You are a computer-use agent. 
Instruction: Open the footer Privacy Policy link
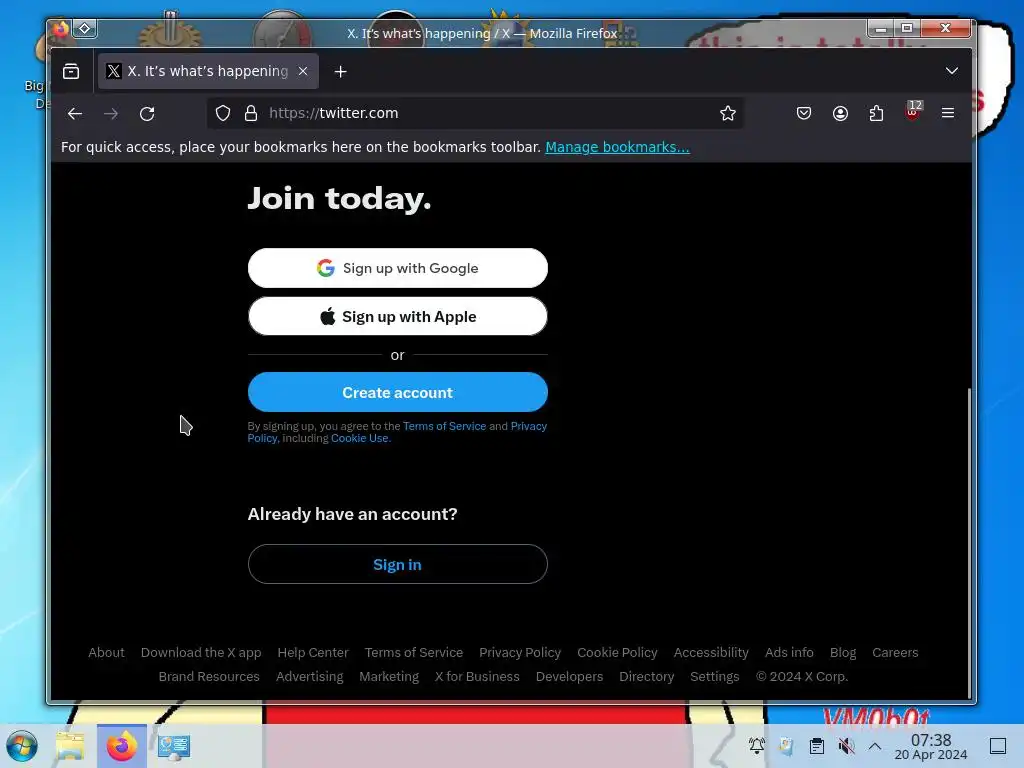coord(520,652)
